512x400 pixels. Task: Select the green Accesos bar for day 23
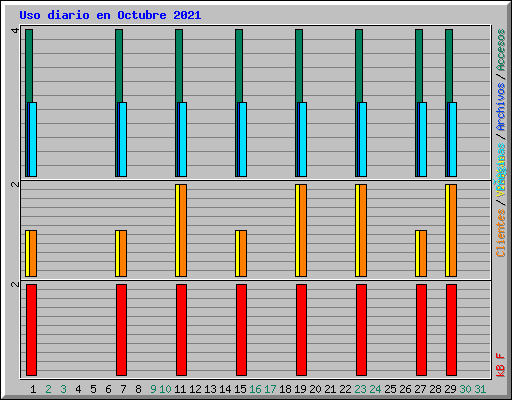coord(359,66)
